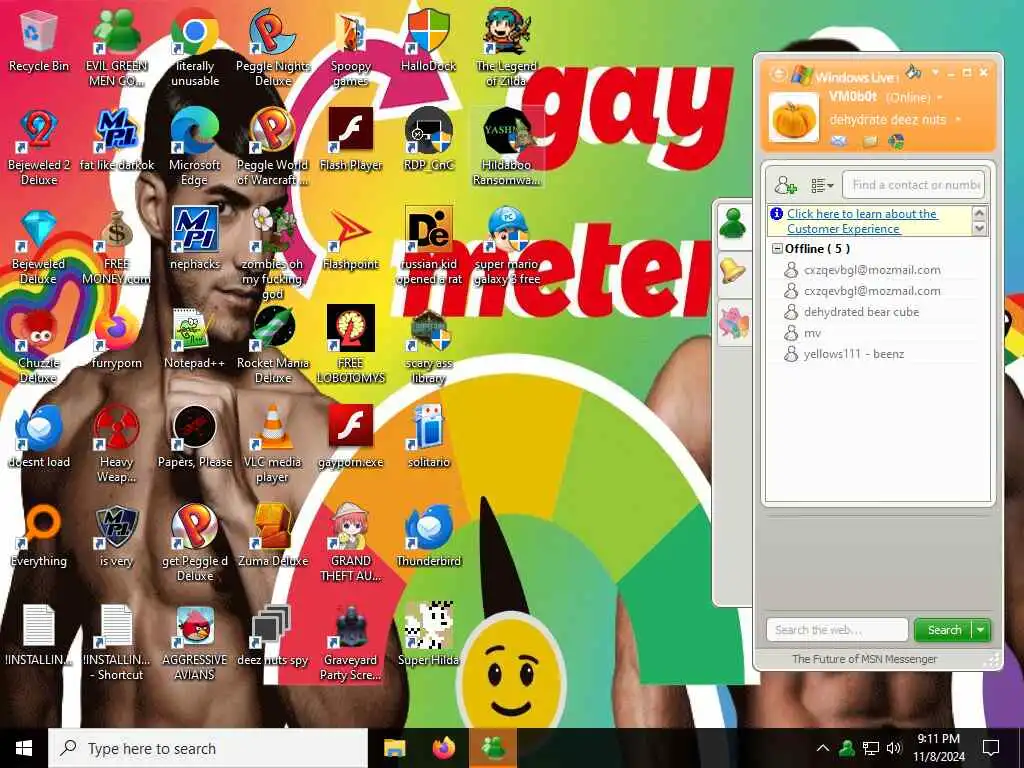Select the Everything search desktop icon
The height and width of the screenshot is (768, 1024).
tap(39, 535)
